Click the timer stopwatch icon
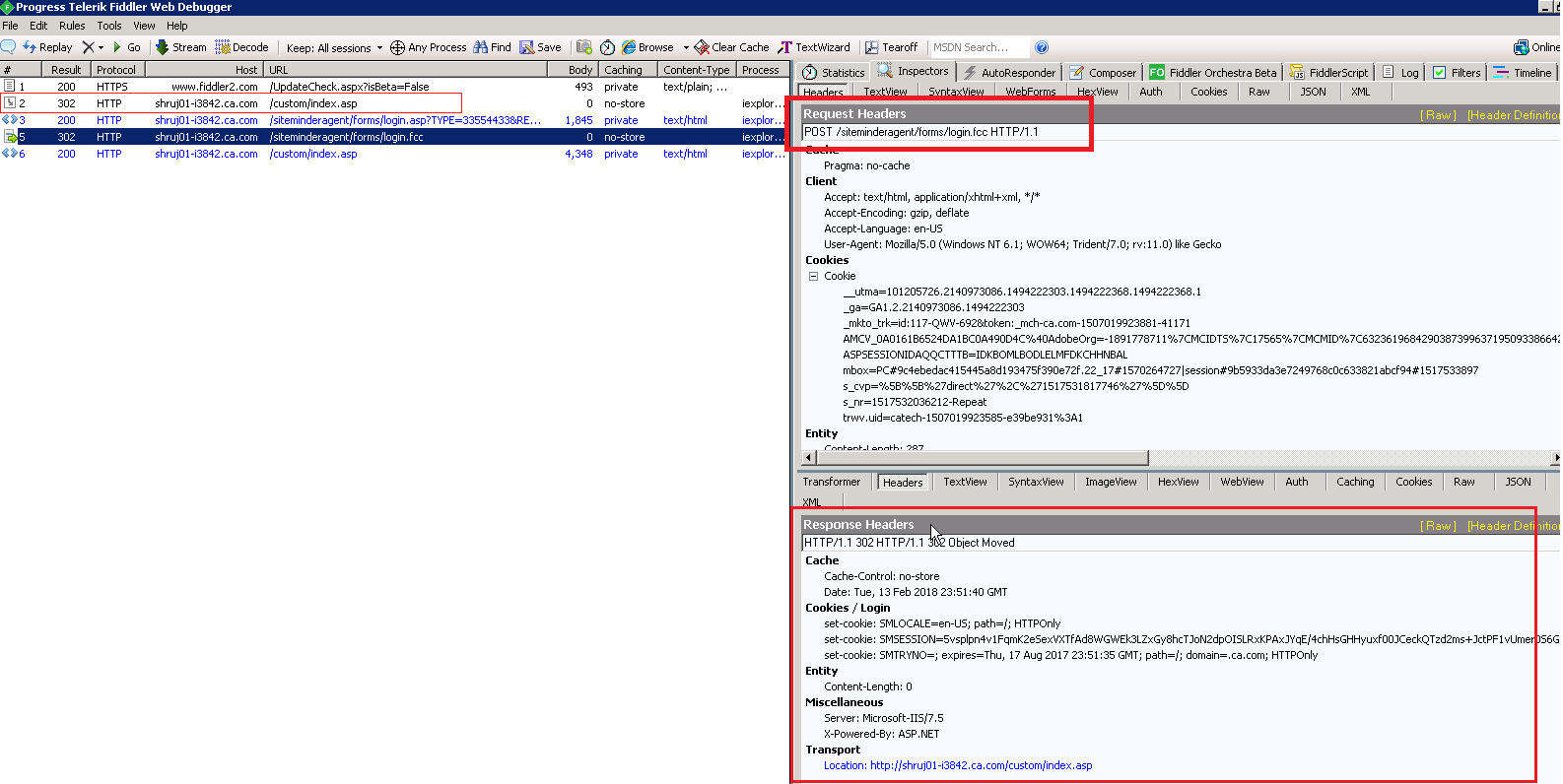The image size is (1563, 784). [607, 47]
